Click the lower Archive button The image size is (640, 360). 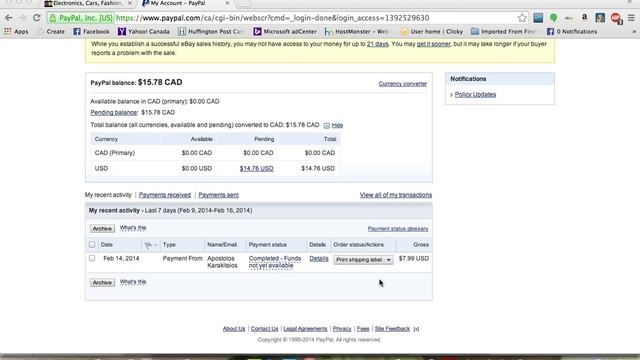(102, 282)
